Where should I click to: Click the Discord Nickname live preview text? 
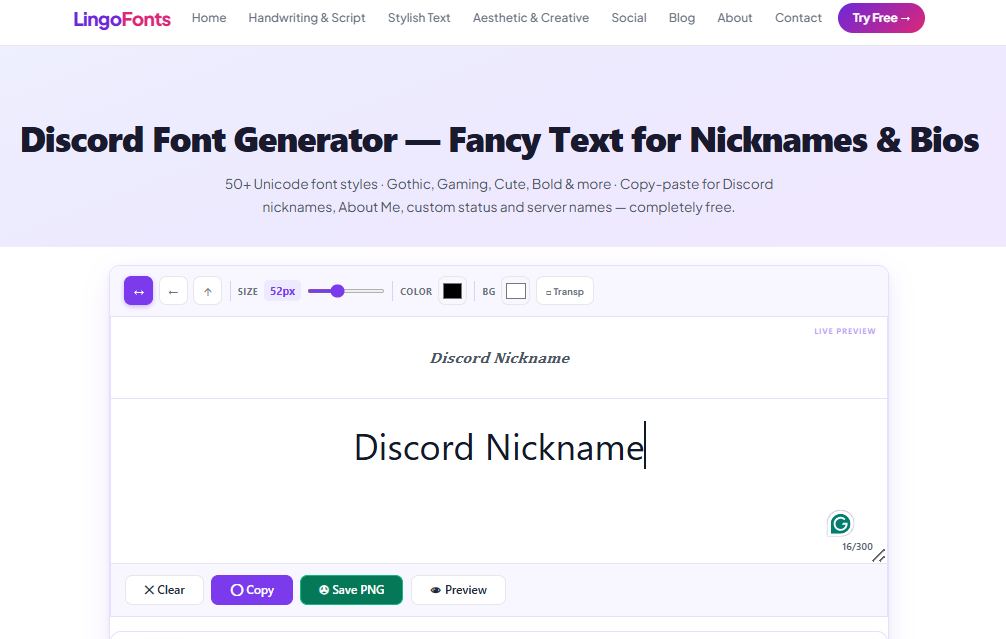[500, 358]
